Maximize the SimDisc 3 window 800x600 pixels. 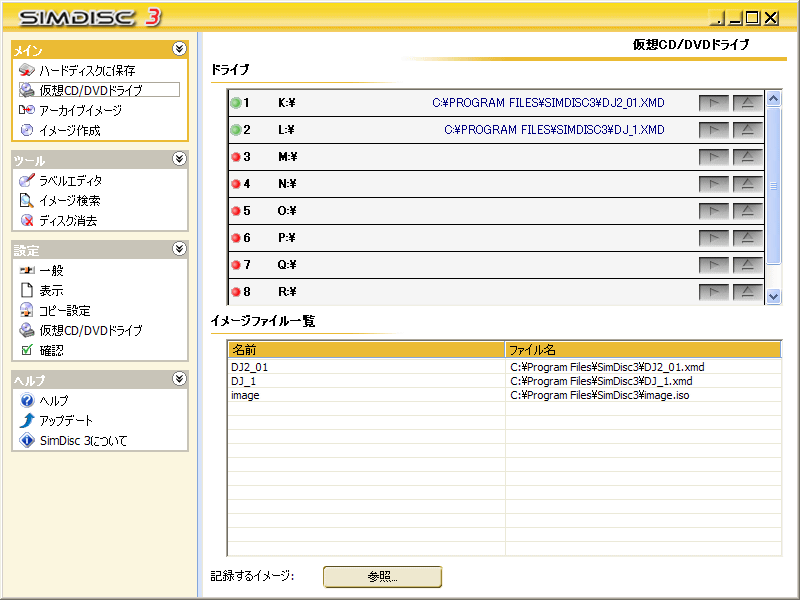point(752,18)
